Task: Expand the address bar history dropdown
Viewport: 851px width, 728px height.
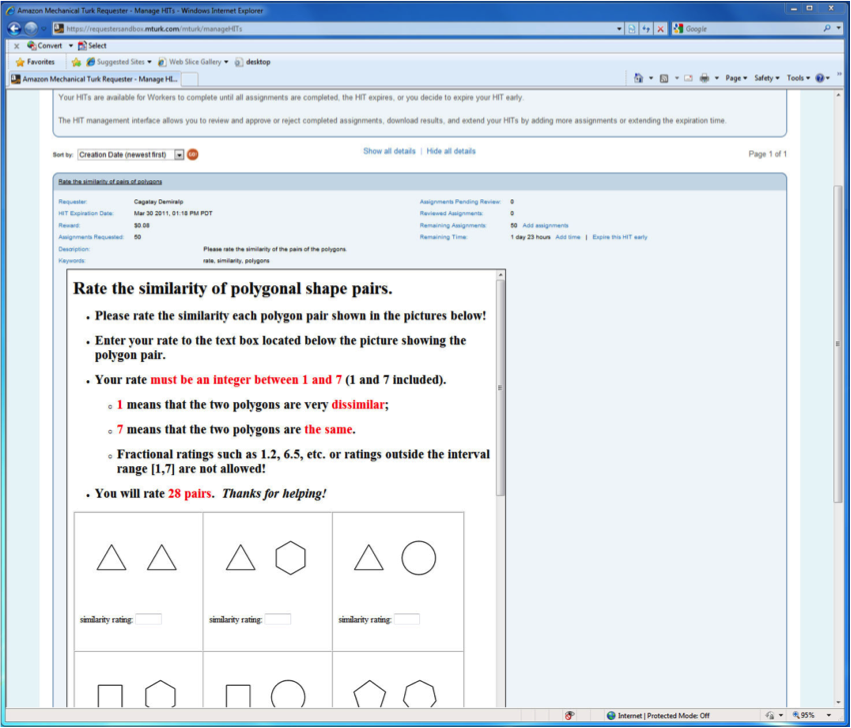Action: [x=619, y=29]
